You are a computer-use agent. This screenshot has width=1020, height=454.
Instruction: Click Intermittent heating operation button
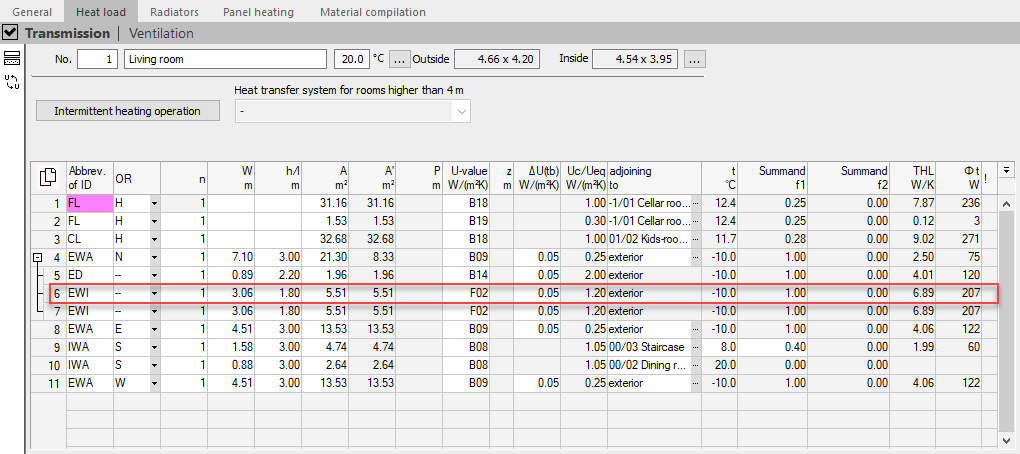[128, 111]
